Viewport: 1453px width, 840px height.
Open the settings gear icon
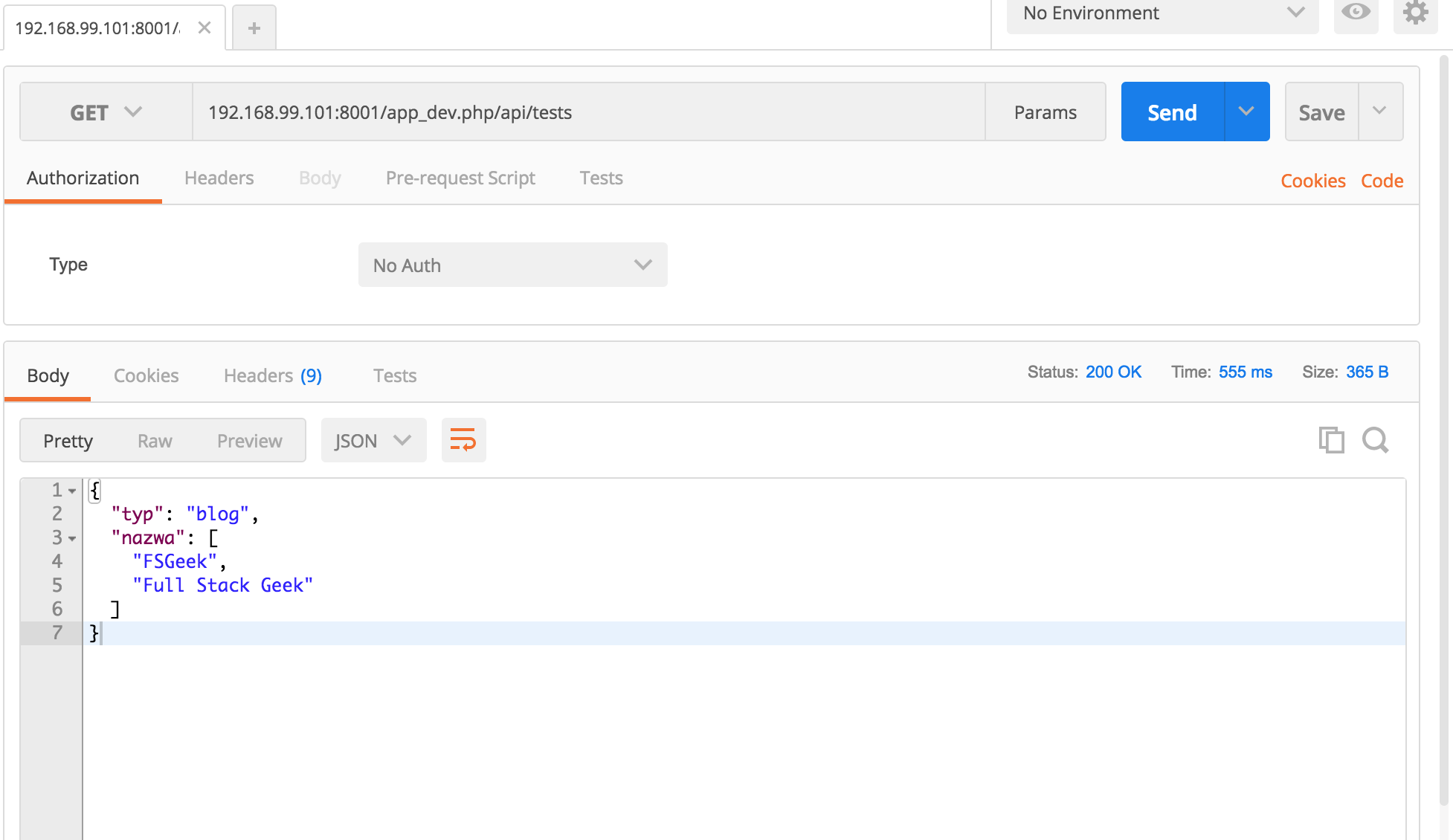1415,13
